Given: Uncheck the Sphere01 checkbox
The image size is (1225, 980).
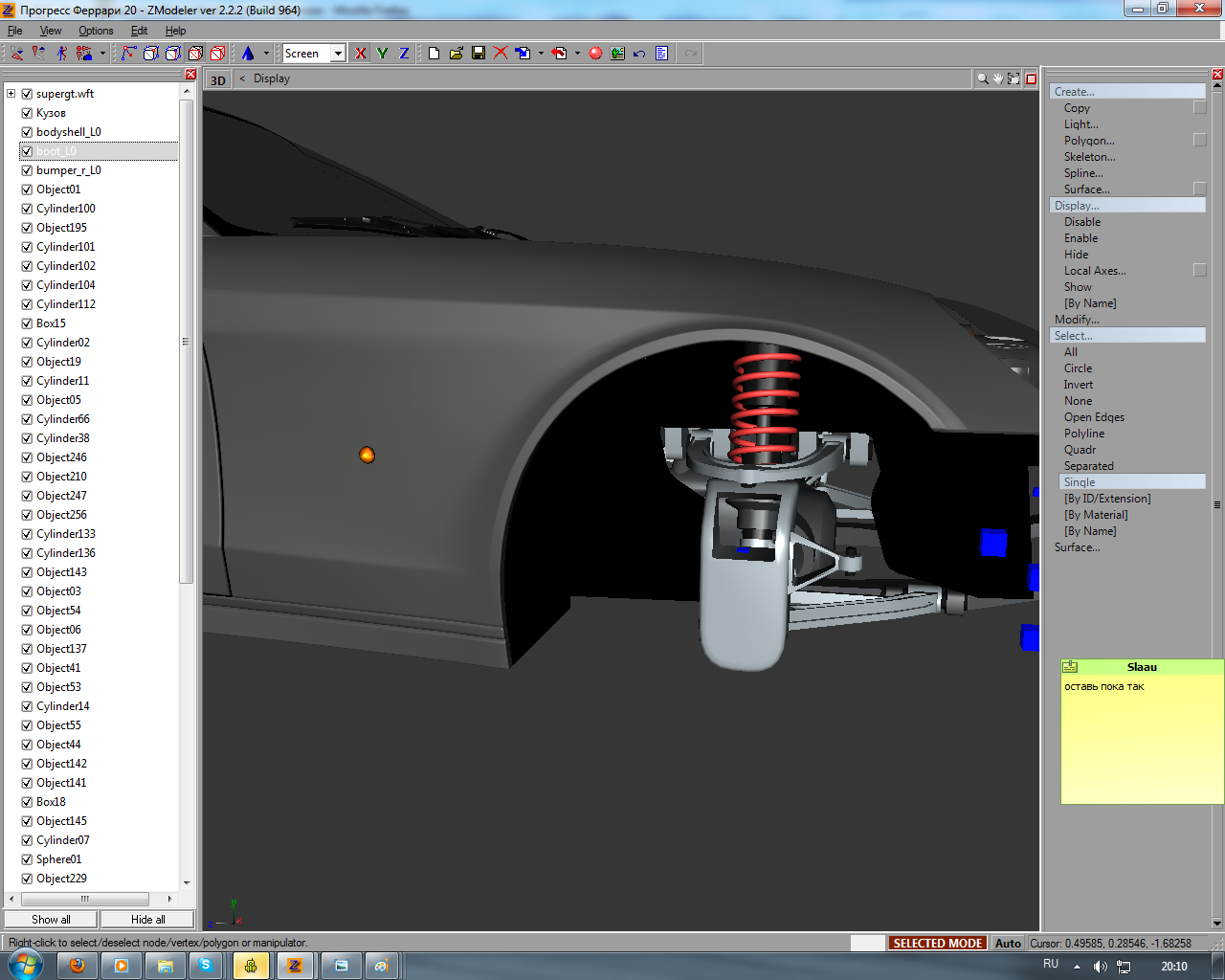Looking at the screenshot, I should 27,859.
